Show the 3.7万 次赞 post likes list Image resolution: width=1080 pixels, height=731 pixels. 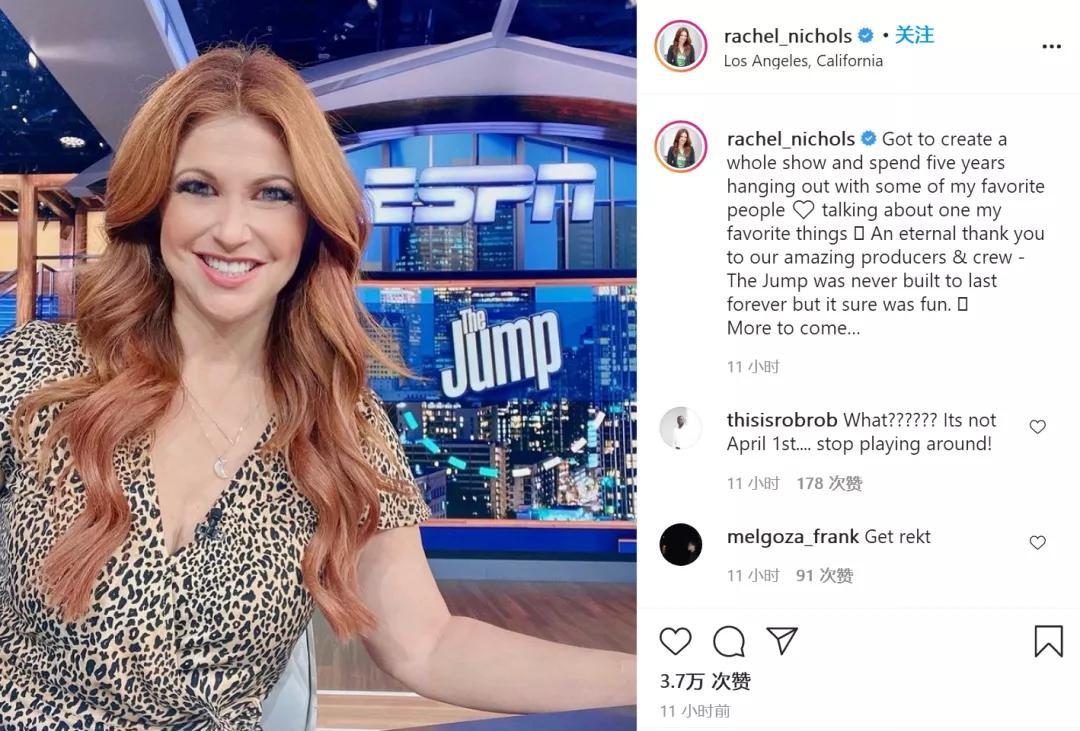705,681
